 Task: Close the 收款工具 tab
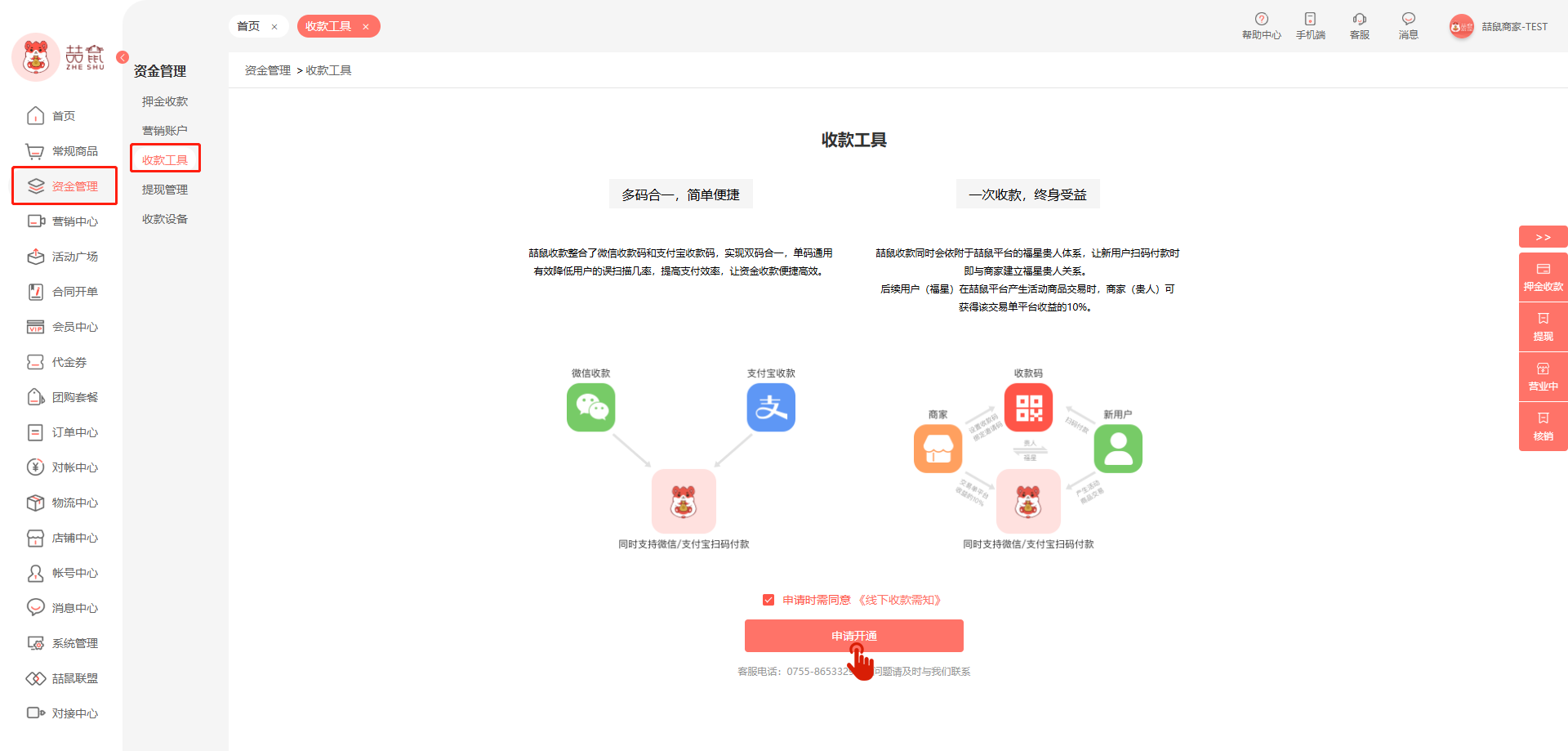(366, 27)
